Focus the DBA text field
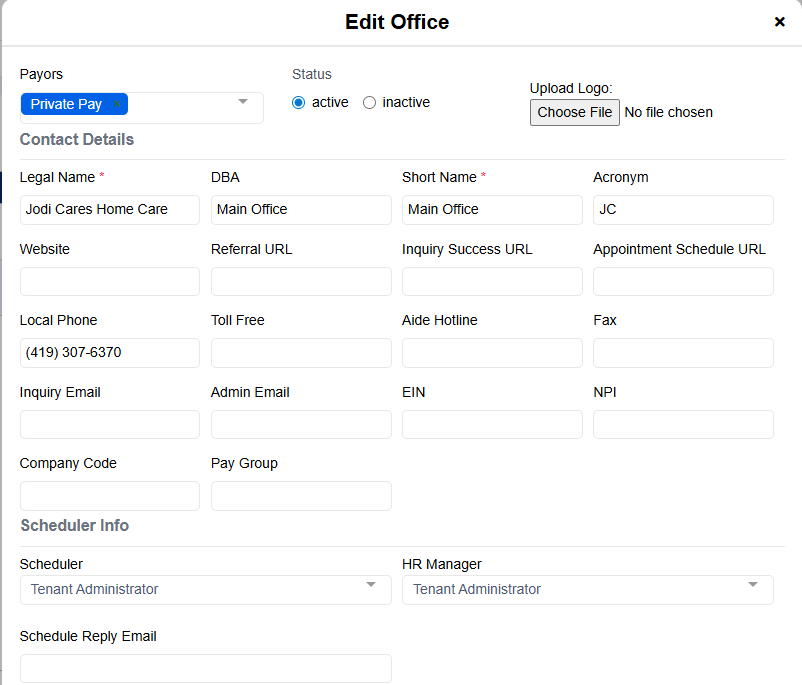The image size is (802, 685). pos(301,210)
